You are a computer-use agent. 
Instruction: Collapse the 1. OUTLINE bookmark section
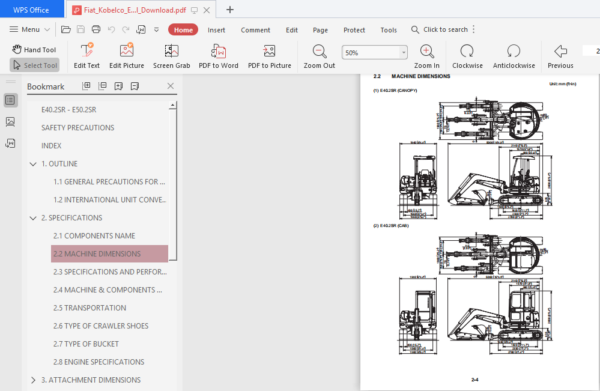point(33,164)
